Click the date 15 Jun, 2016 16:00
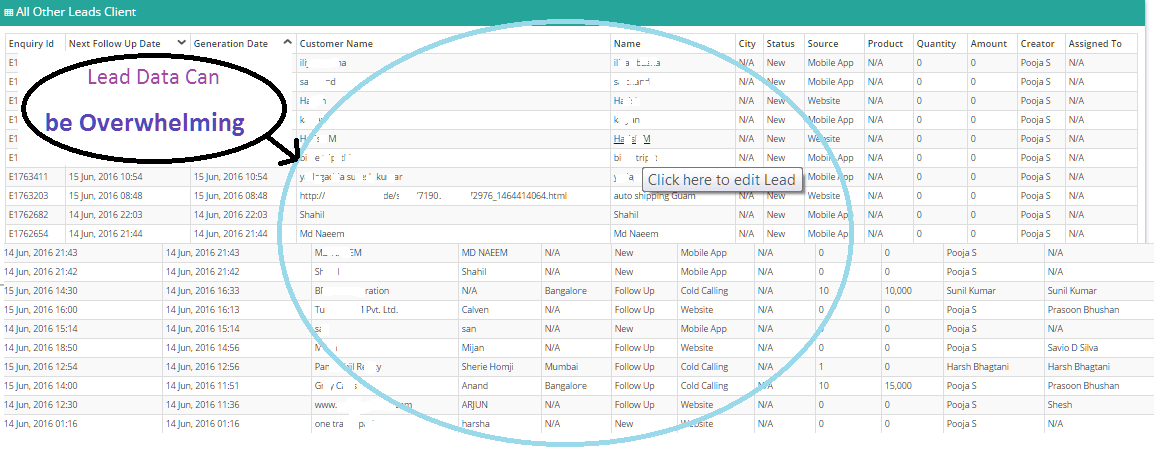1154x451 pixels. pyautogui.click(x=41, y=310)
